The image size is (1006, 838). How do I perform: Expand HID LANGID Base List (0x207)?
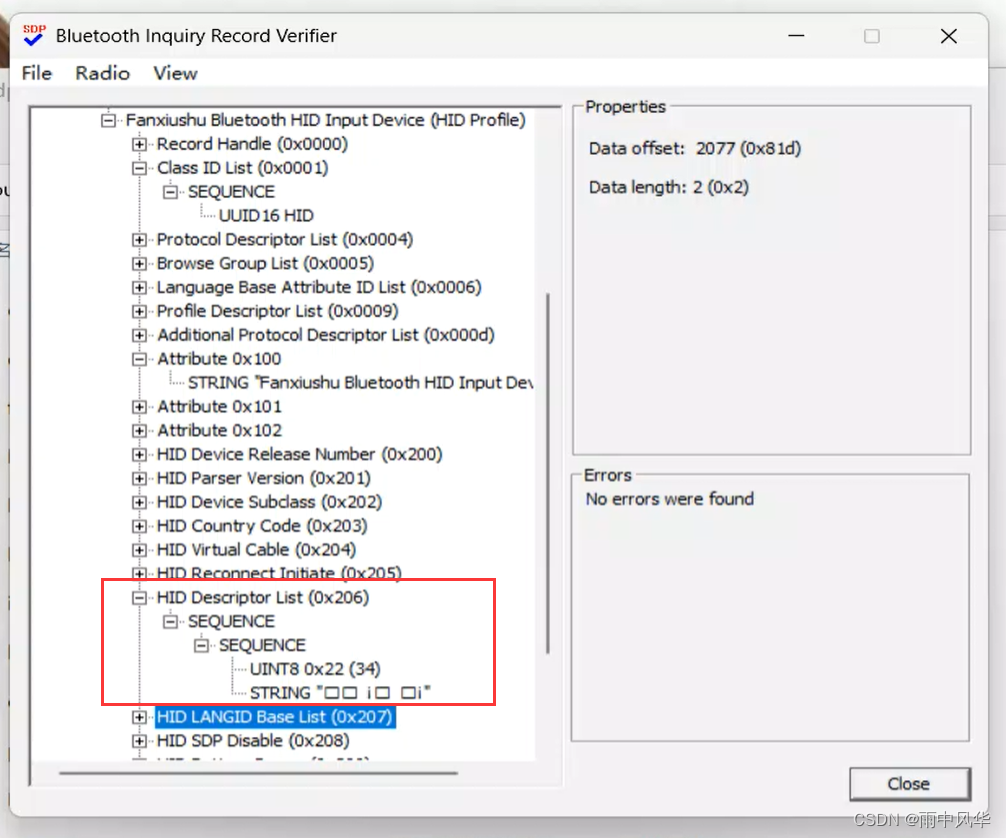click(139, 717)
